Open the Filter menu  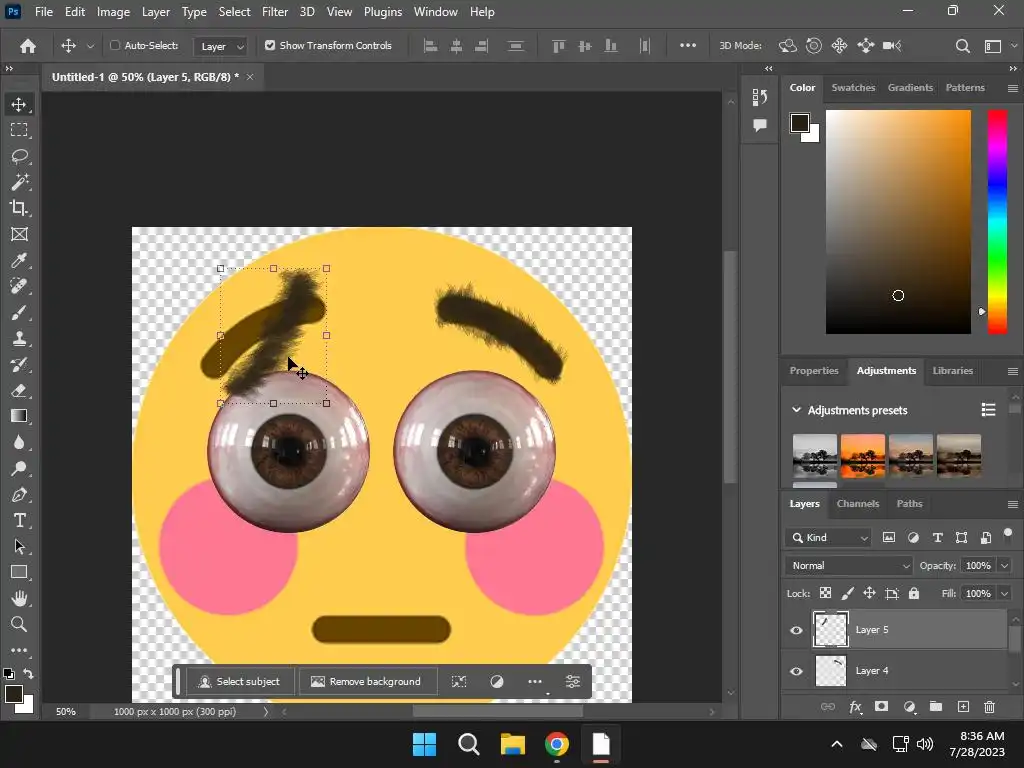[x=275, y=12]
